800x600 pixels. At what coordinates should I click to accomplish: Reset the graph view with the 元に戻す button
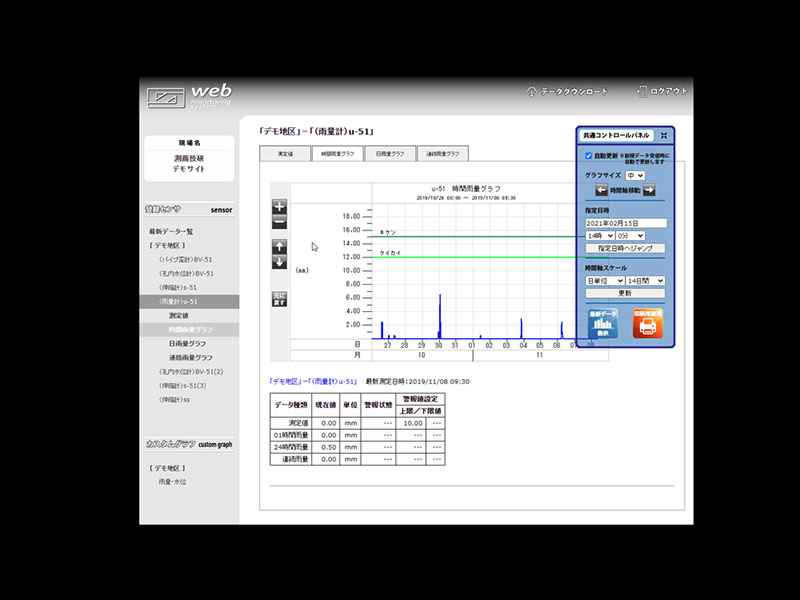click(279, 299)
